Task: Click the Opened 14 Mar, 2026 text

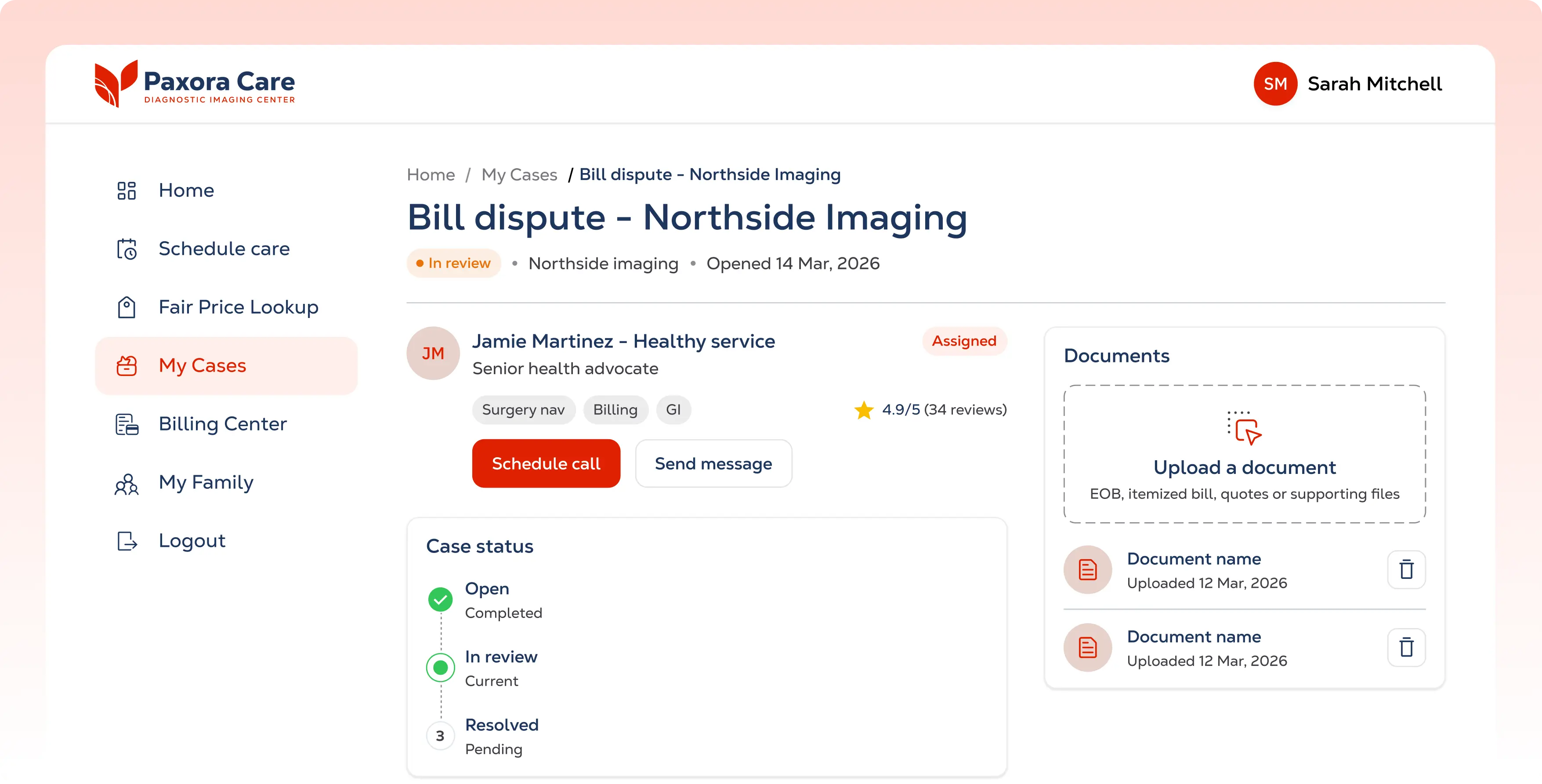Action: (793, 264)
